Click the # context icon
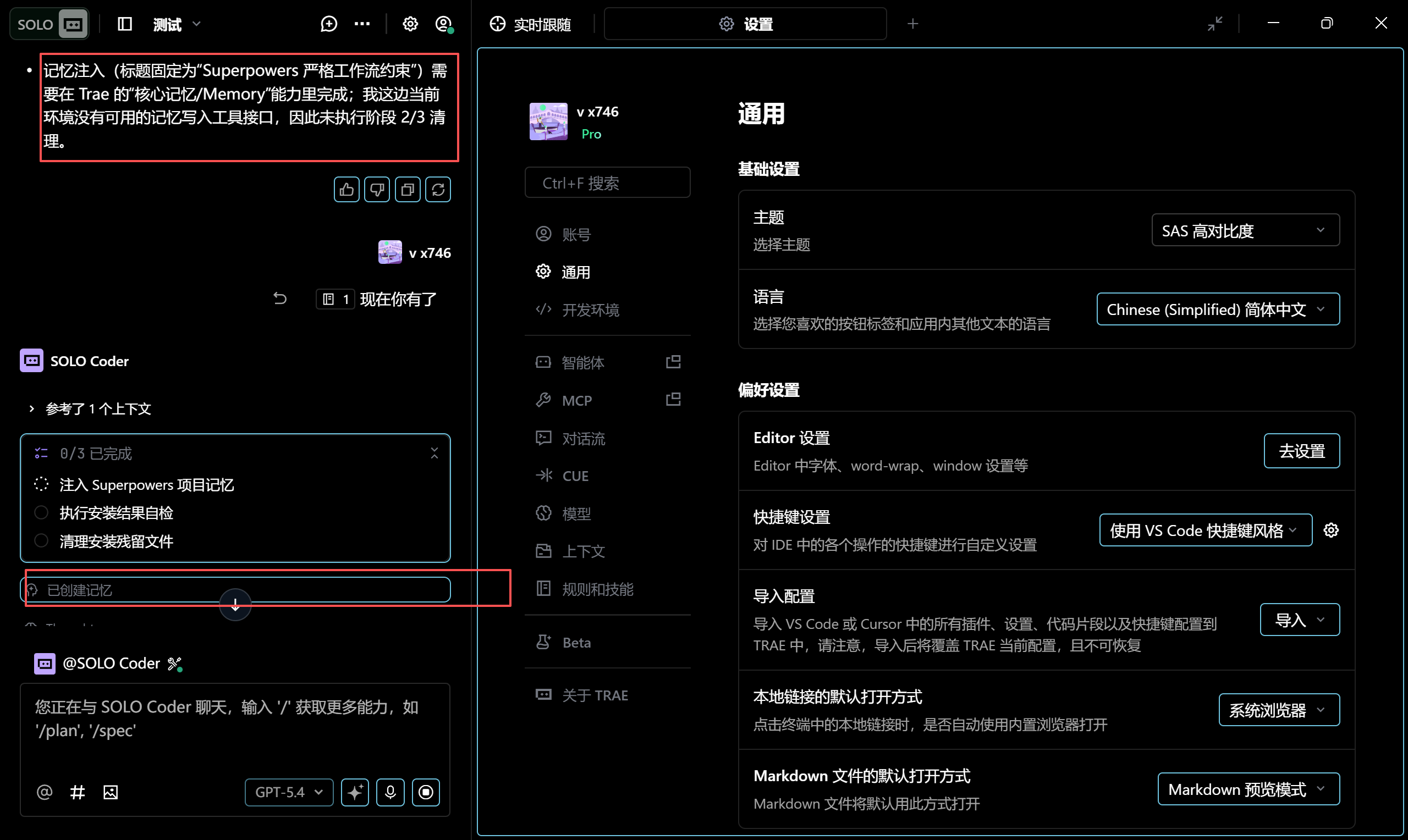 pos(78,792)
